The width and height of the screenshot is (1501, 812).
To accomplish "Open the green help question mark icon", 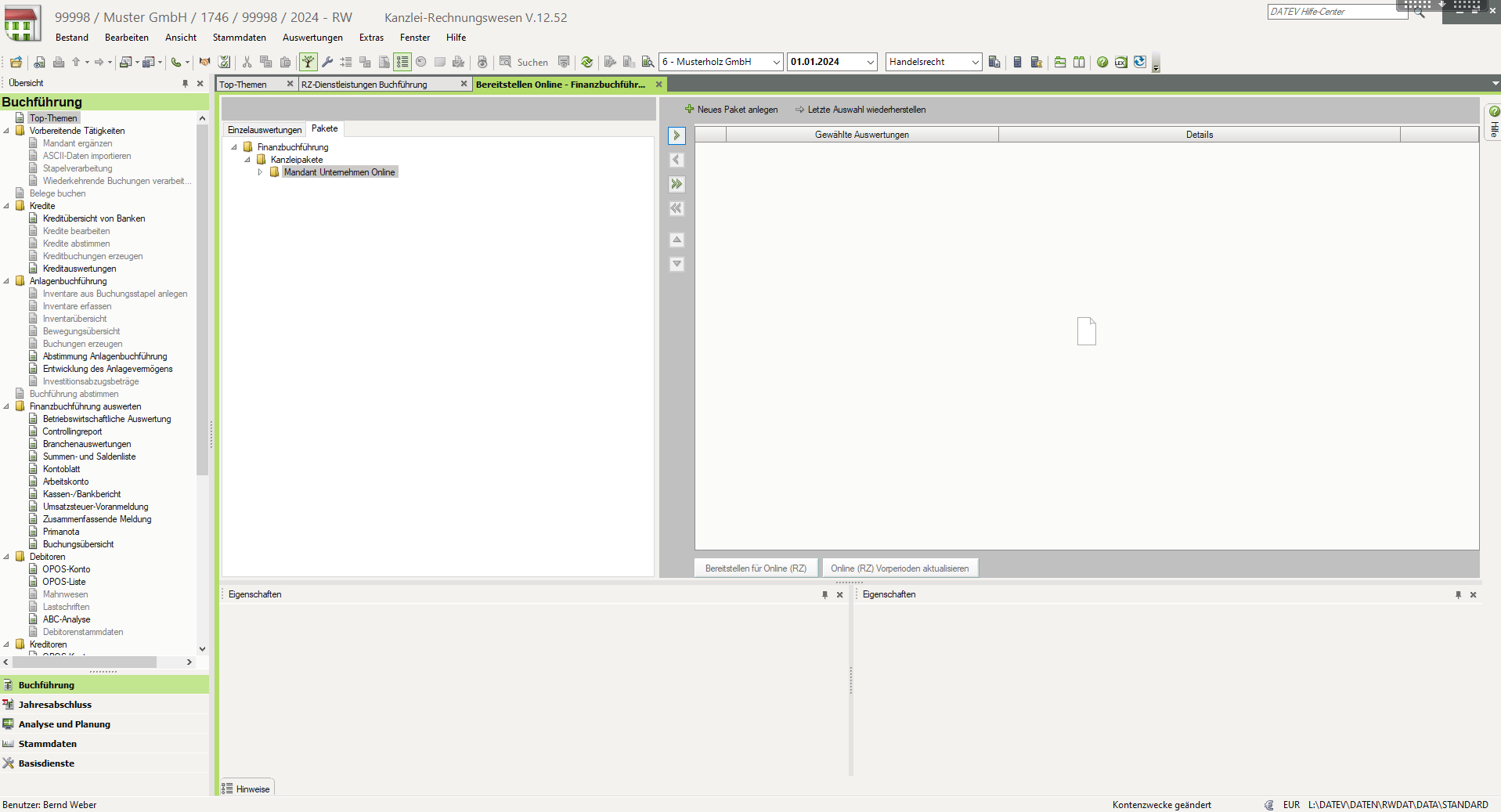I will 1102,62.
